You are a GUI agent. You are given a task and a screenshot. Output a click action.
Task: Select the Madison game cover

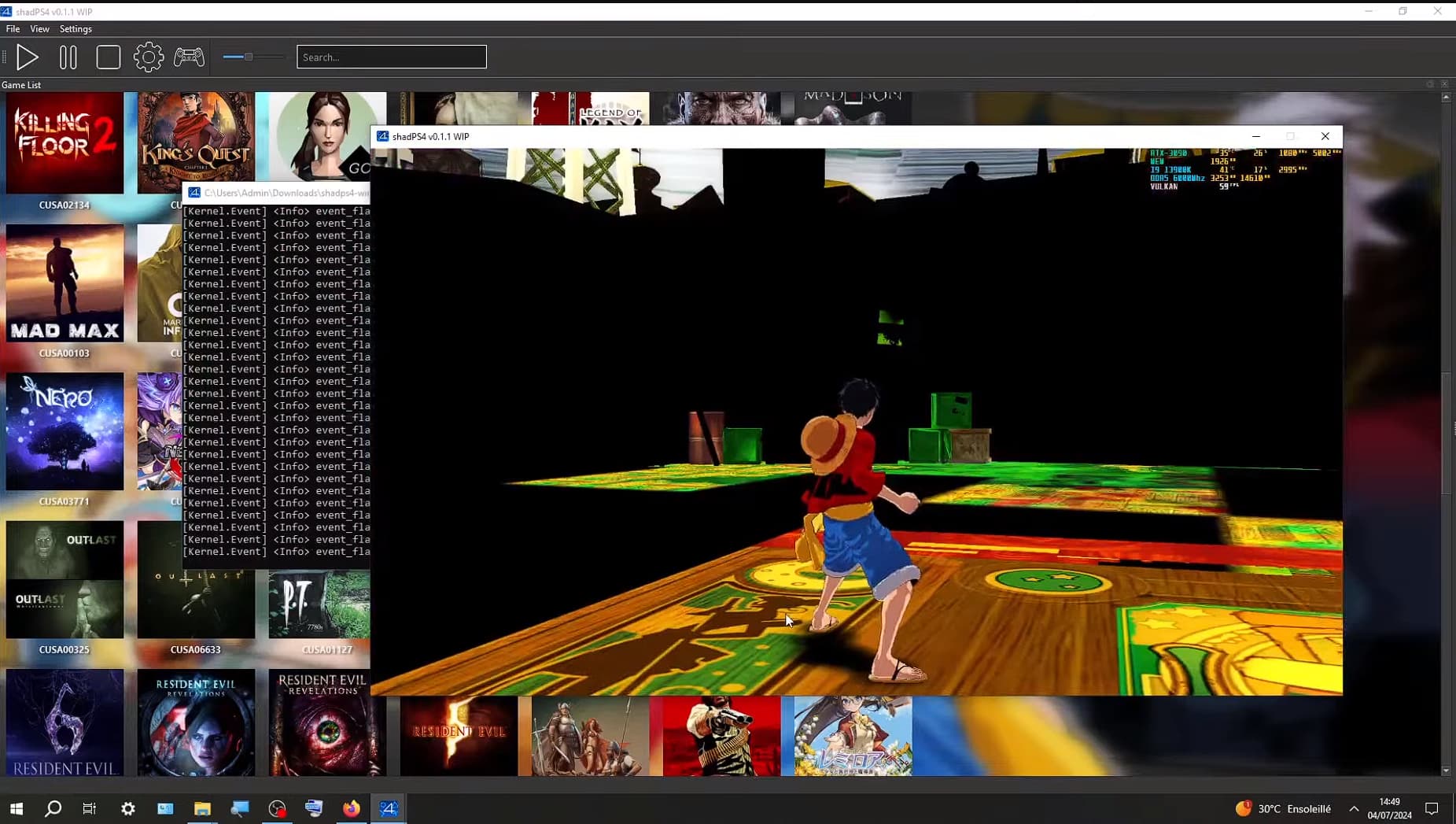(x=853, y=108)
